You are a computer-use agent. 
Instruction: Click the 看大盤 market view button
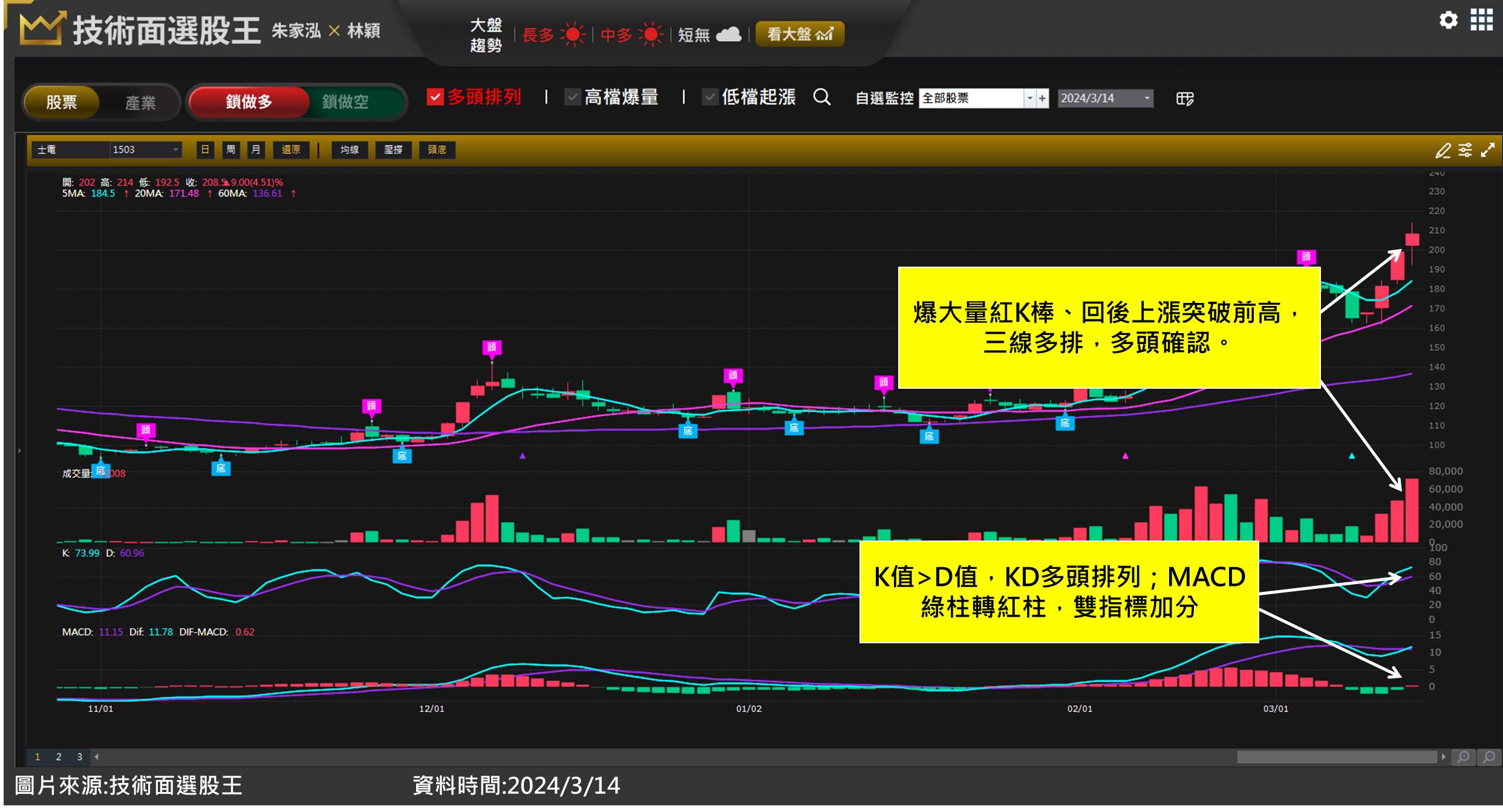(x=800, y=34)
